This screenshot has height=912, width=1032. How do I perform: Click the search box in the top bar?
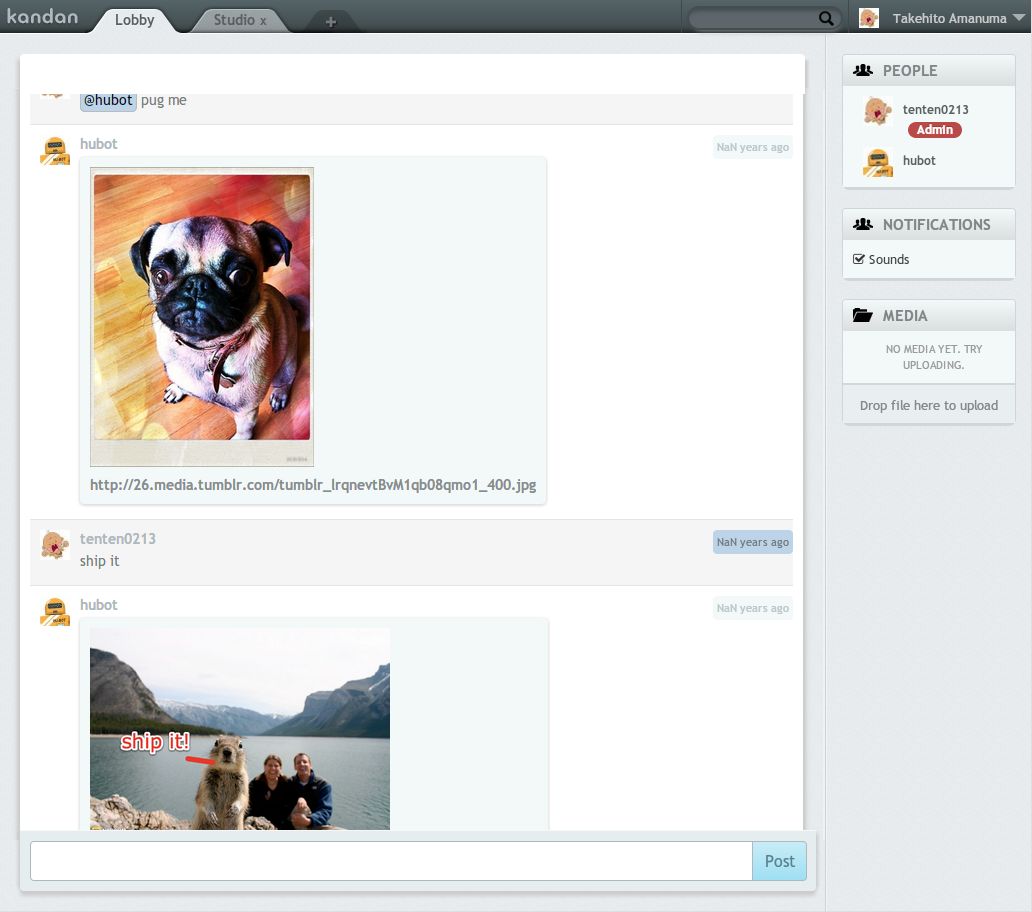755,18
